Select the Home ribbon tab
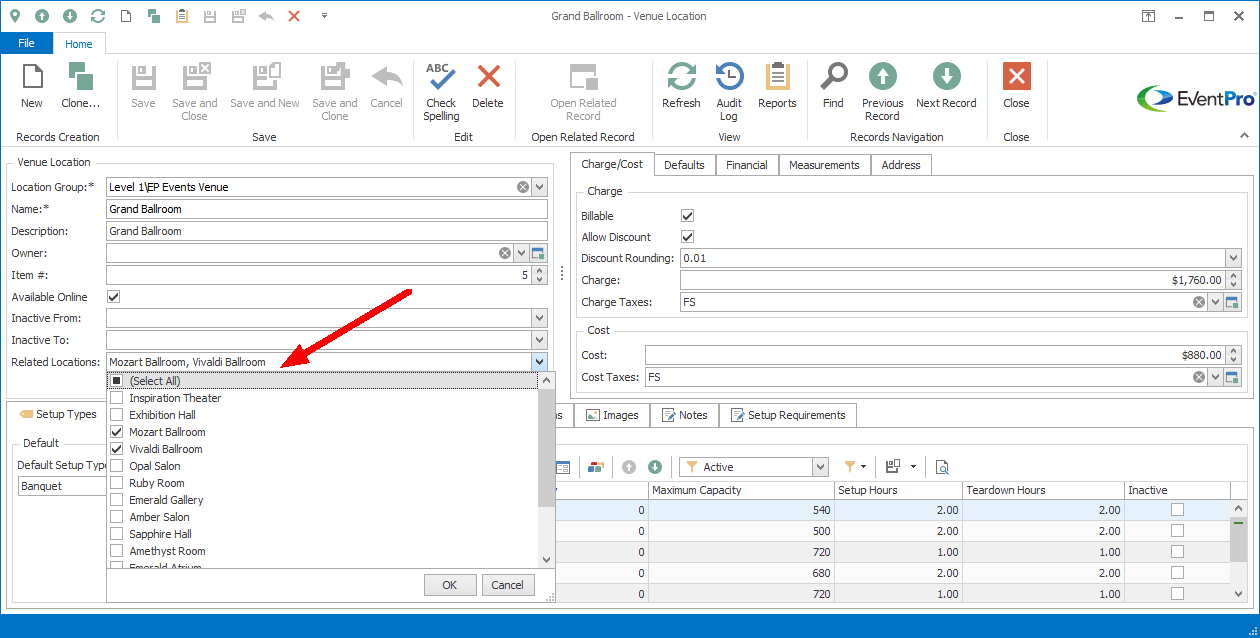This screenshot has height=638, width=1260. (x=79, y=44)
